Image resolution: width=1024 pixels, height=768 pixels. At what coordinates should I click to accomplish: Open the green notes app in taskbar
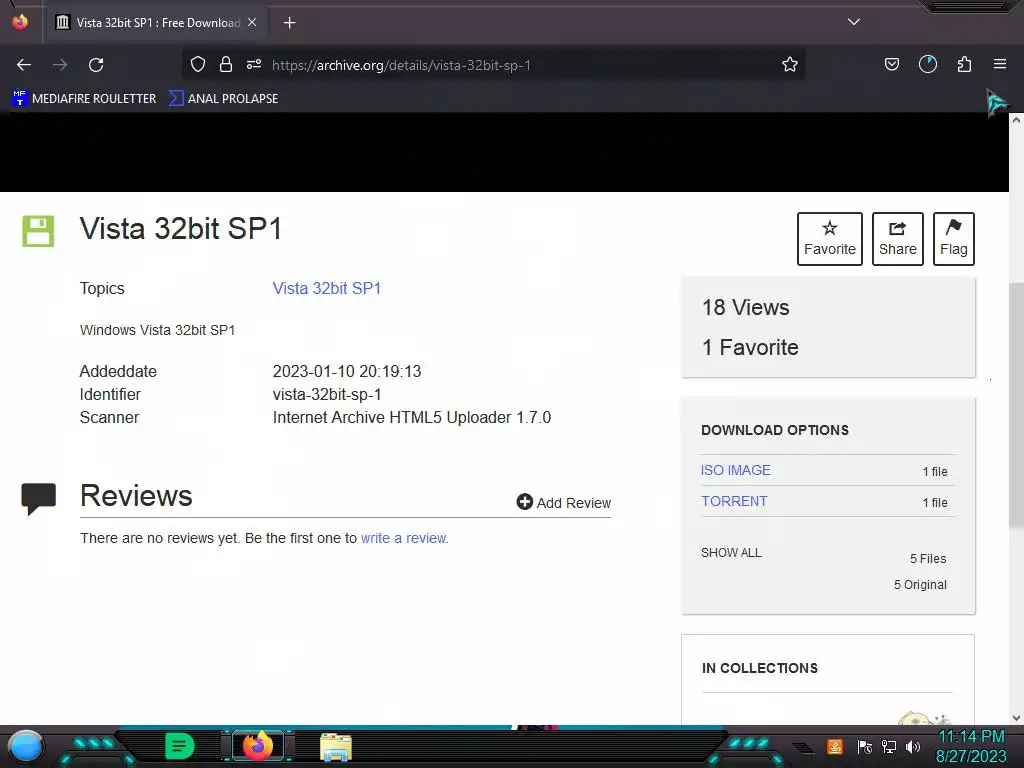[x=179, y=746]
